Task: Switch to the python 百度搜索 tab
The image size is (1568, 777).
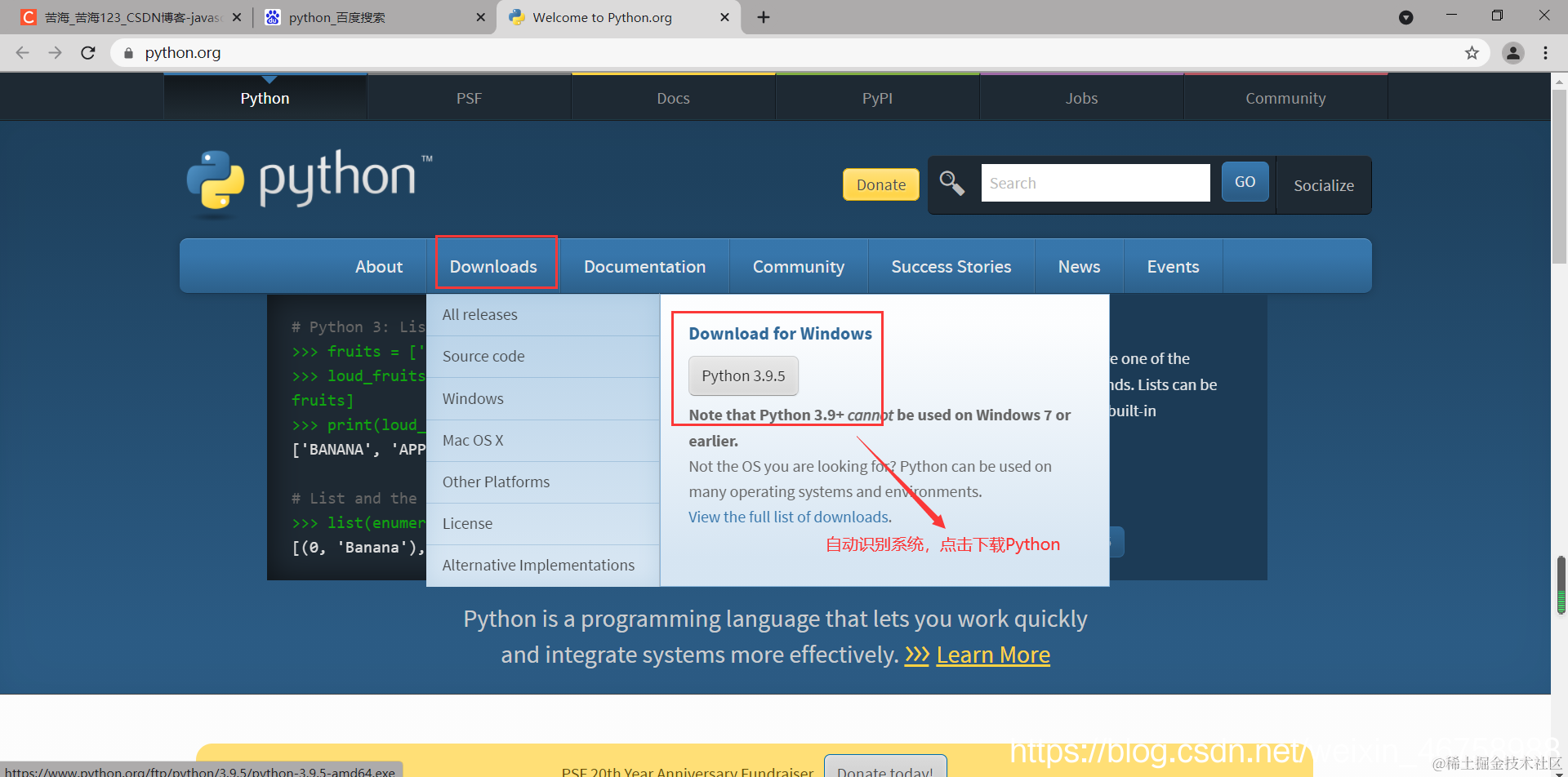Action: point(374,17)
